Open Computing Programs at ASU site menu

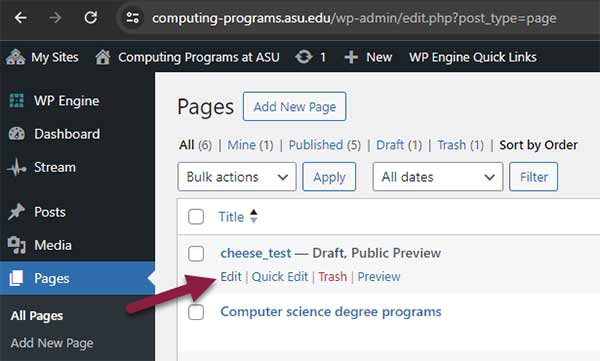[x=199, y=57]
